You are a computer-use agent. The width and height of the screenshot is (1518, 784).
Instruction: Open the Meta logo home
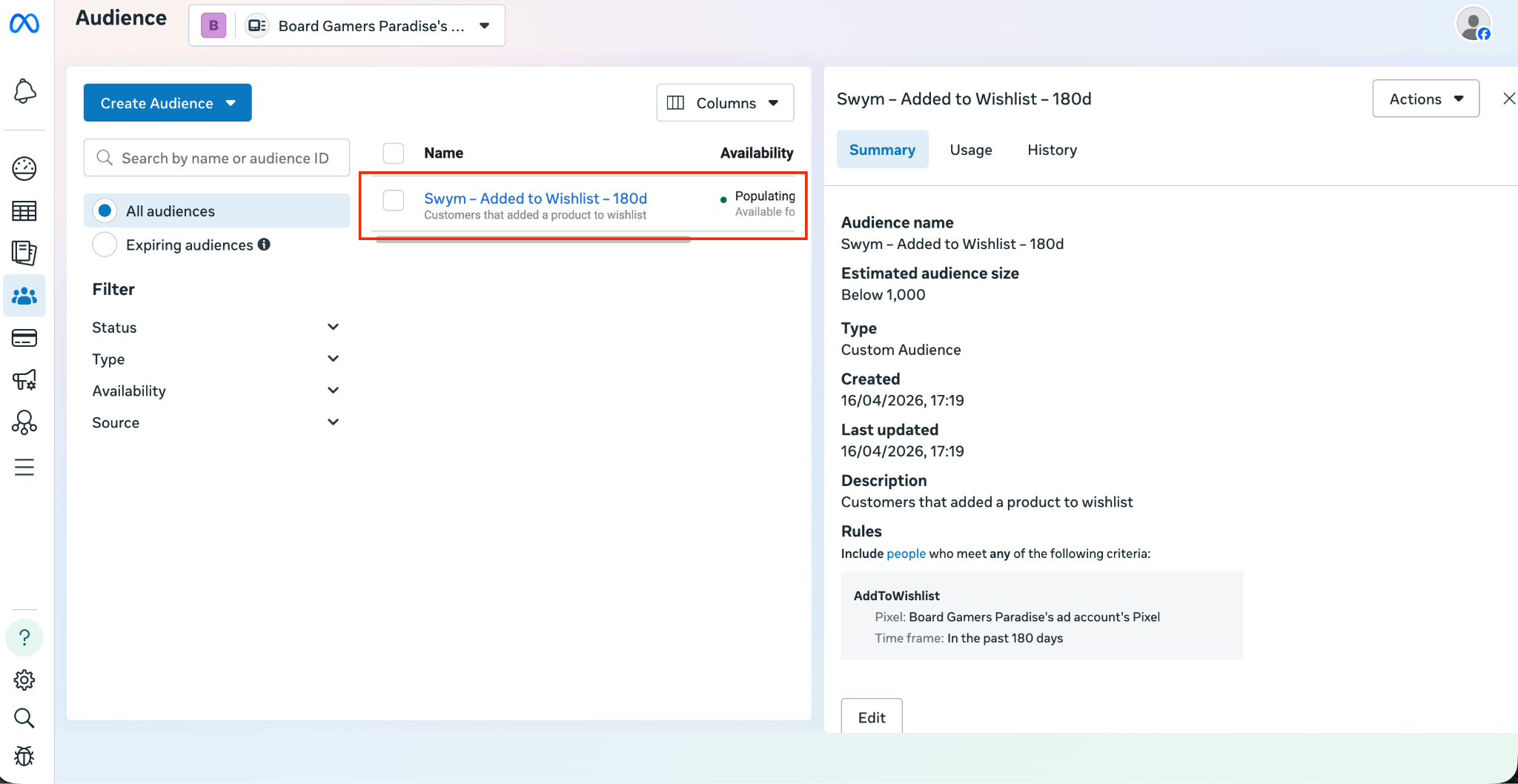24,24
